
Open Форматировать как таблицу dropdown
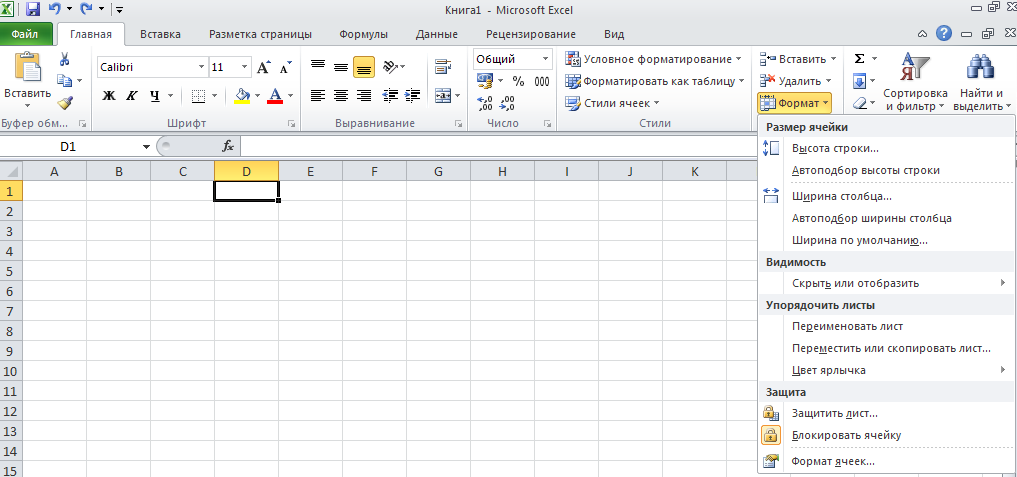click(x=655, y=81)
